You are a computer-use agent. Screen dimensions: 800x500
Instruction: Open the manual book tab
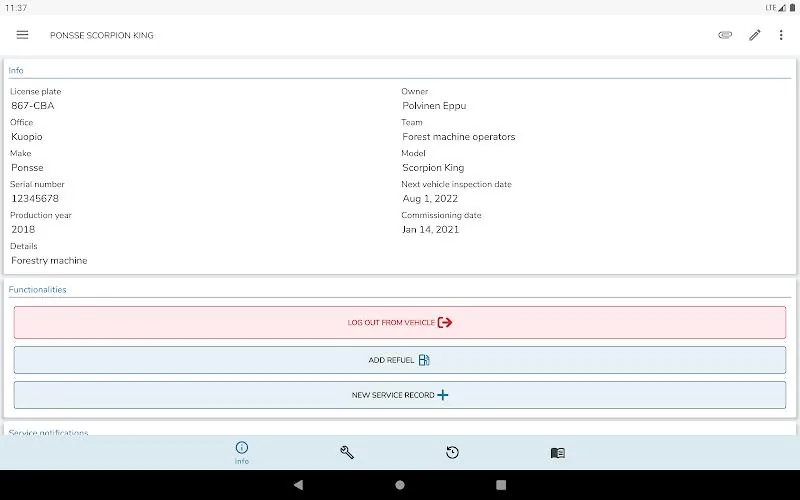click(558, 453)
